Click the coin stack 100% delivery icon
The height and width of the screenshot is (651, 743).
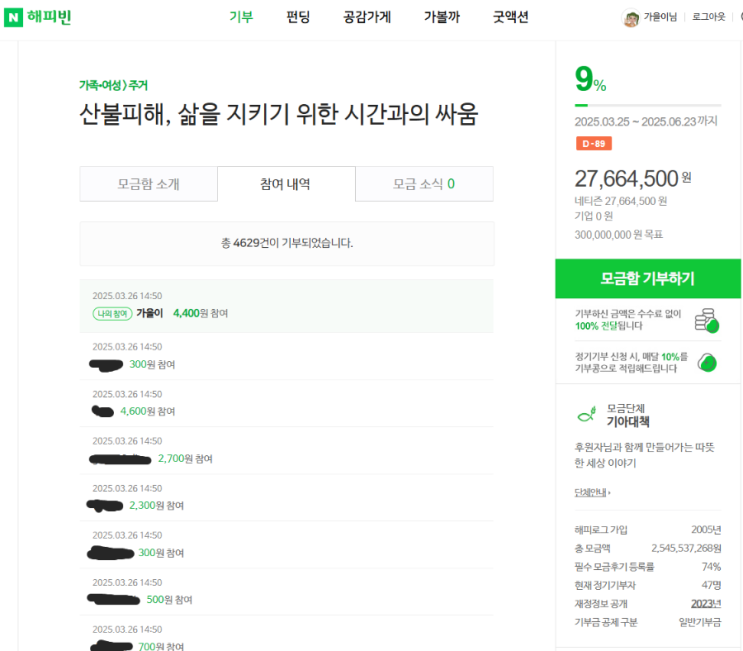[x=707, y=320]
